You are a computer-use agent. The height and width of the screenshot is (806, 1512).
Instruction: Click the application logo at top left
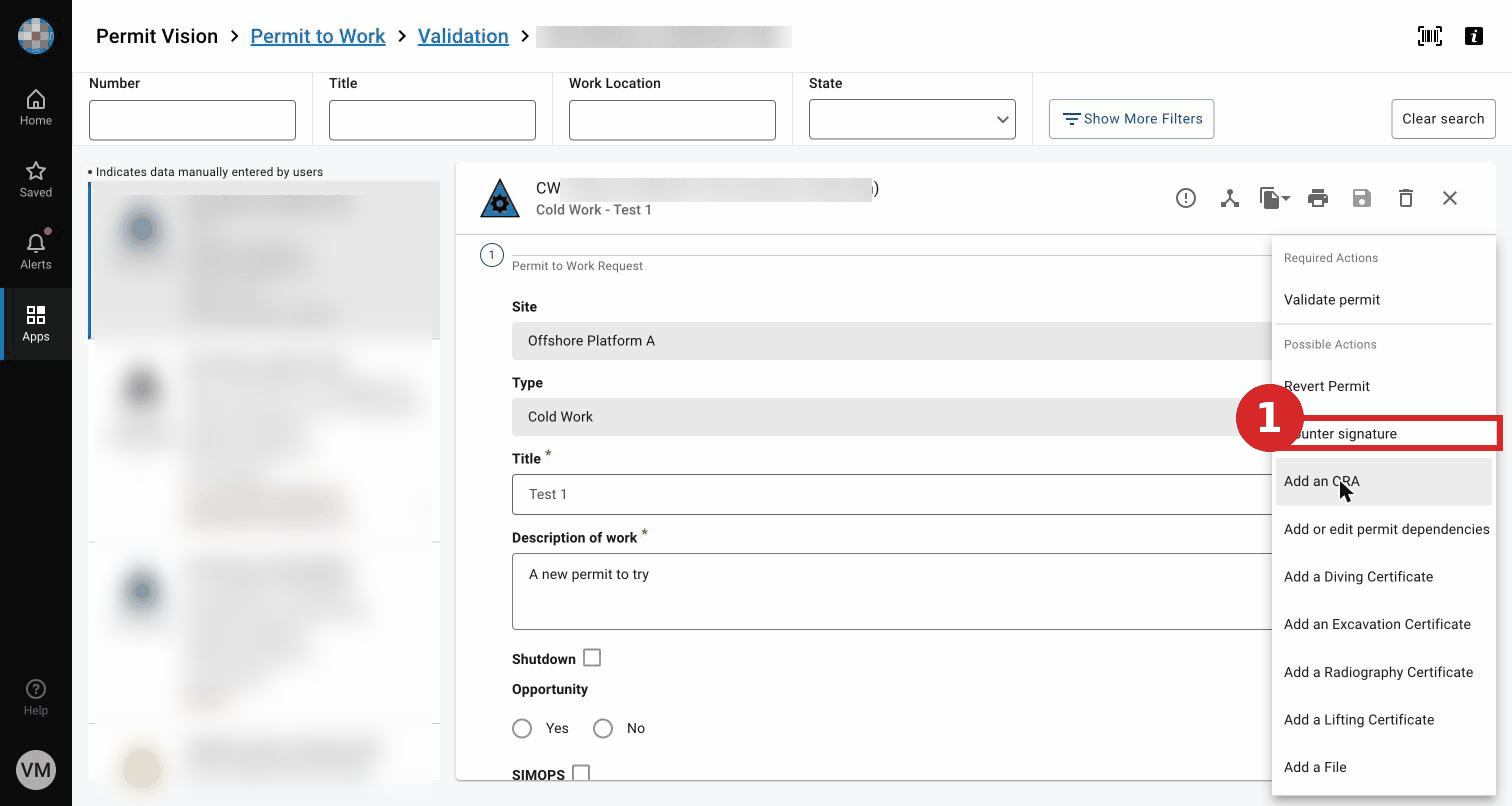click(36, 36)
